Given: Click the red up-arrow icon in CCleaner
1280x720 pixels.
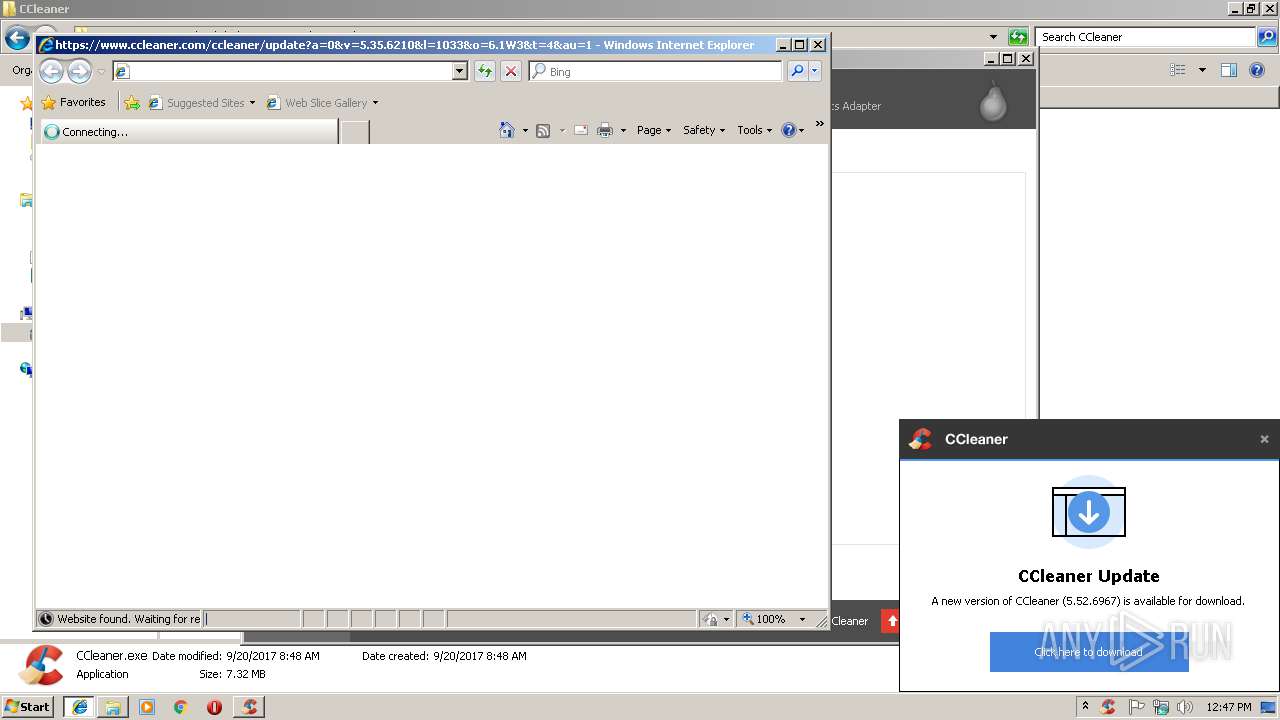Looking at the screenshot, I should click(x=892, y=621).
